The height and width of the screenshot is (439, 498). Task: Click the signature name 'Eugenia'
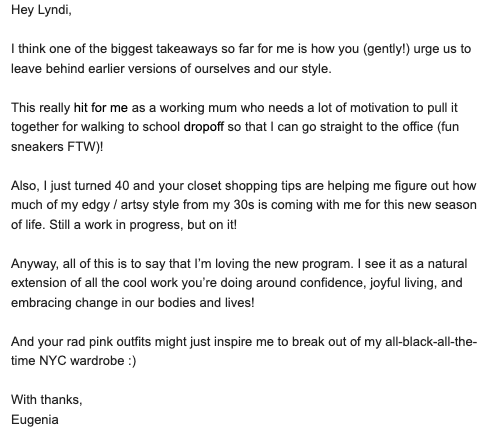pyautogui.click(x=35, y=420)
